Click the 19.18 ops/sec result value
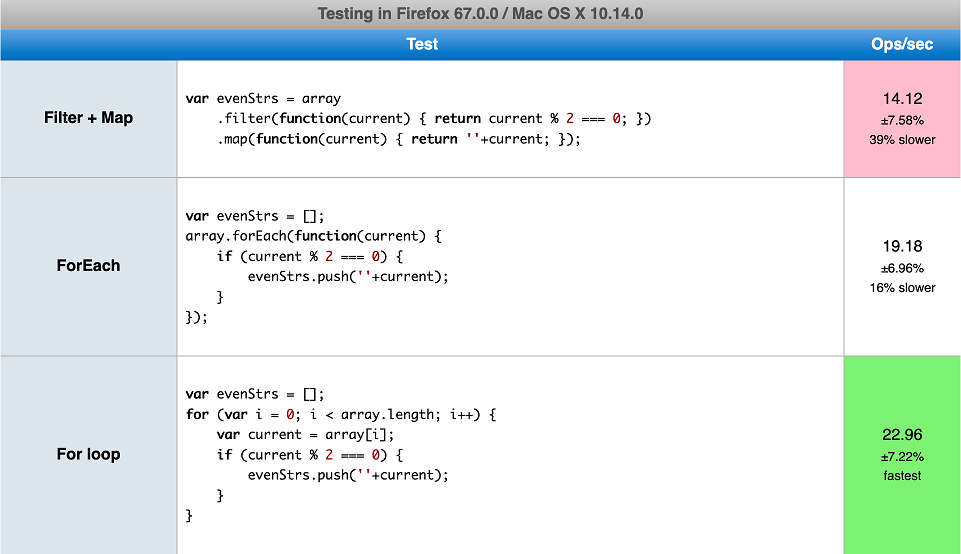Screen dimensions: 961x554 (x=902, y=246)
